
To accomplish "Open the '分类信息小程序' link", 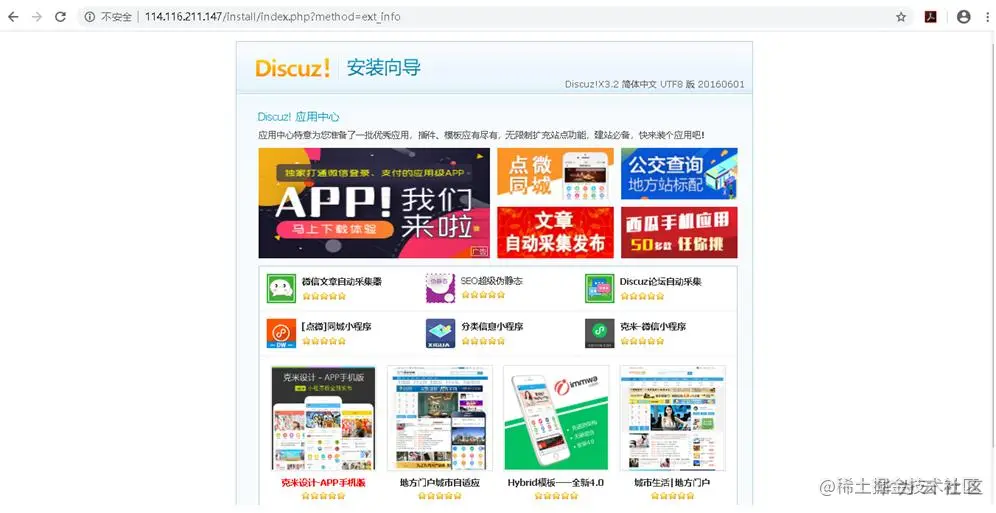I will click(492, 326).
